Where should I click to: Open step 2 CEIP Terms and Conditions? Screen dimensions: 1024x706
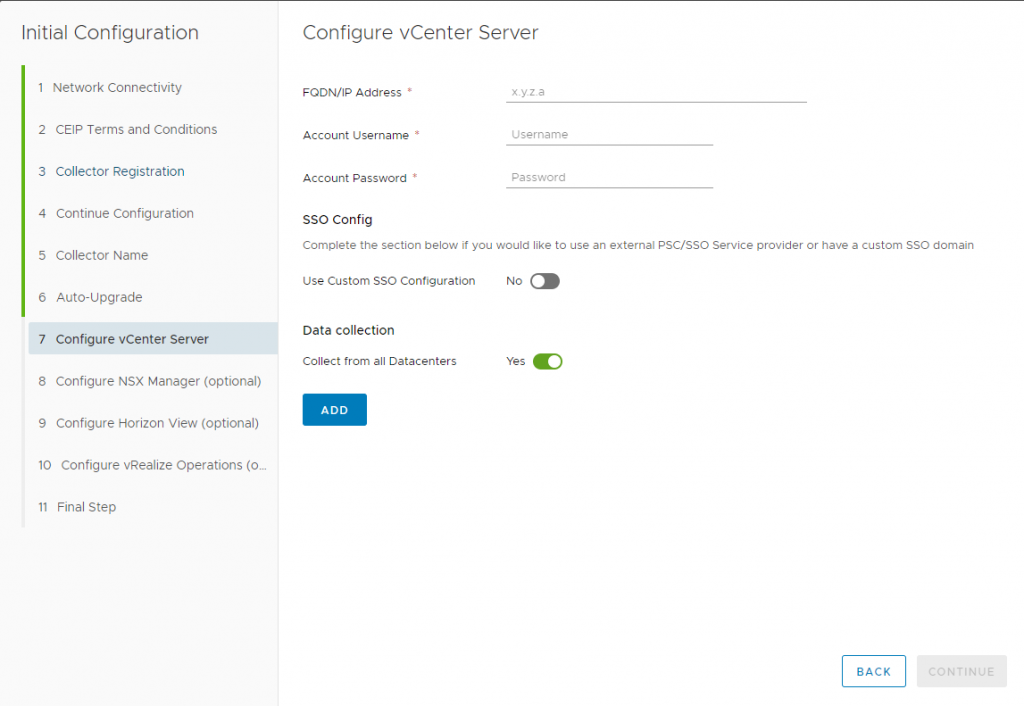pos(152,129)
